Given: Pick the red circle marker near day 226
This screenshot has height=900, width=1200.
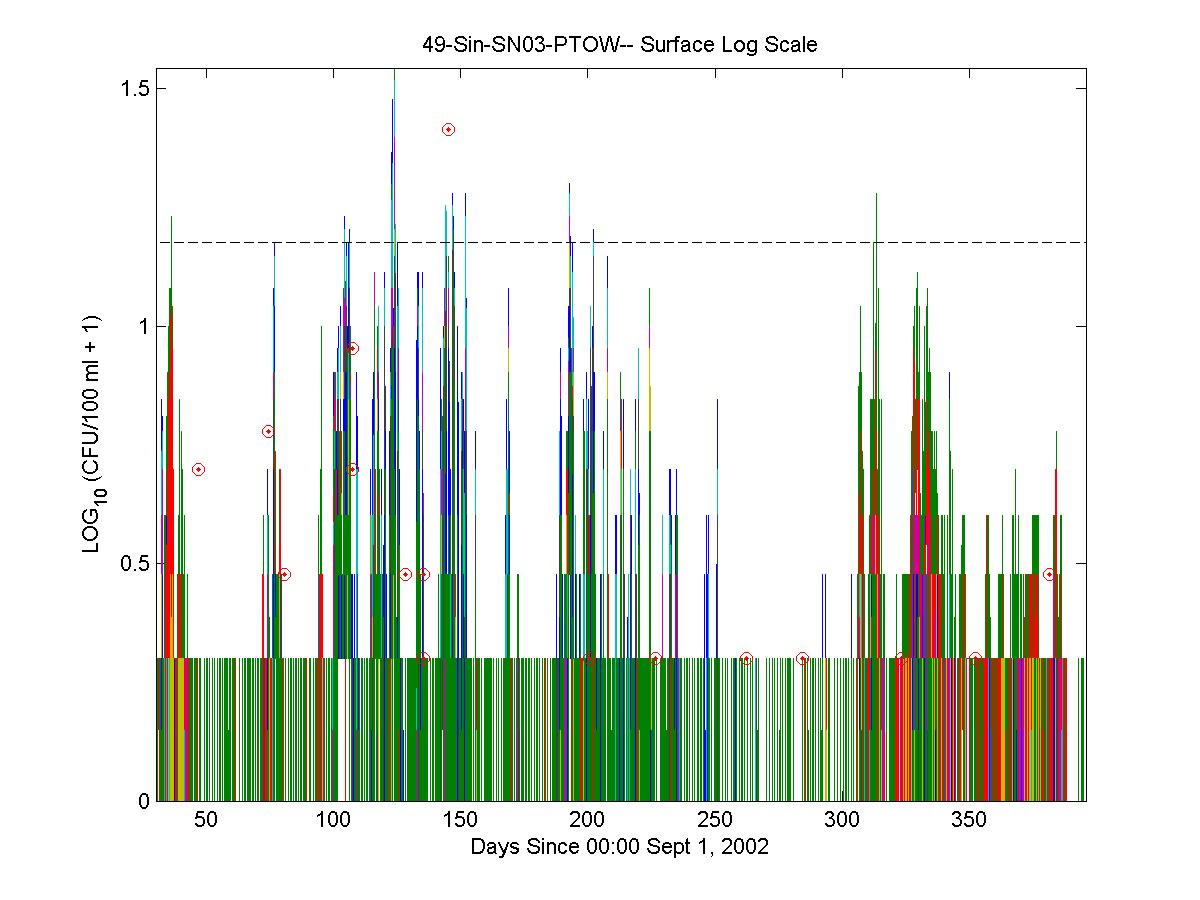Looking at the screenshot, I should point(655,658).
